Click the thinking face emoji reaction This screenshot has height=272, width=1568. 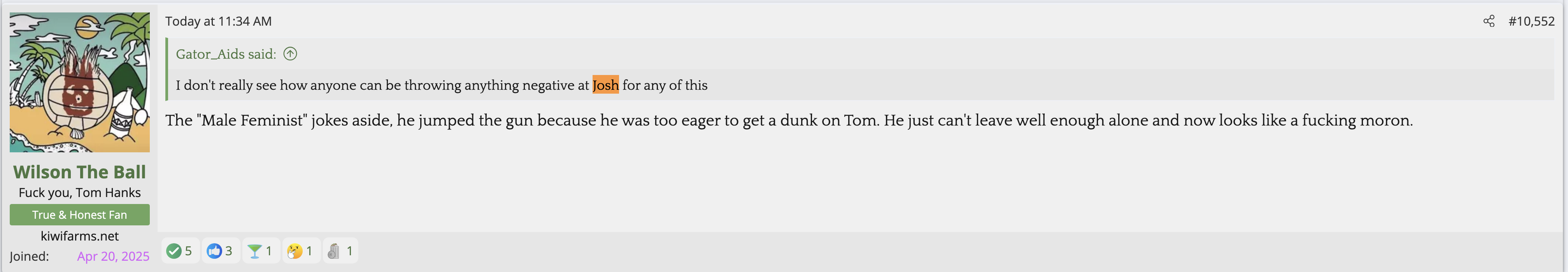pos(295,251)
